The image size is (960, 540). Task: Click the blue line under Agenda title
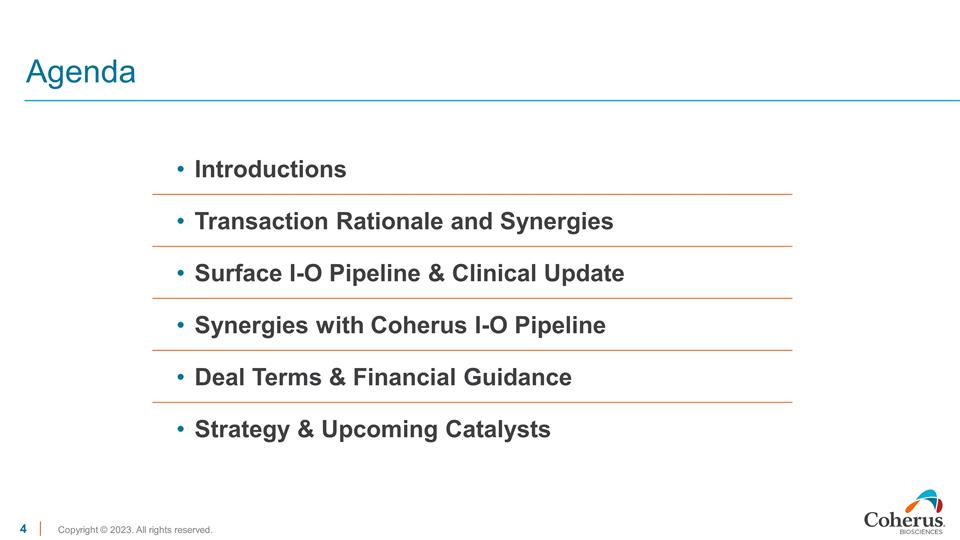[490, 101]
